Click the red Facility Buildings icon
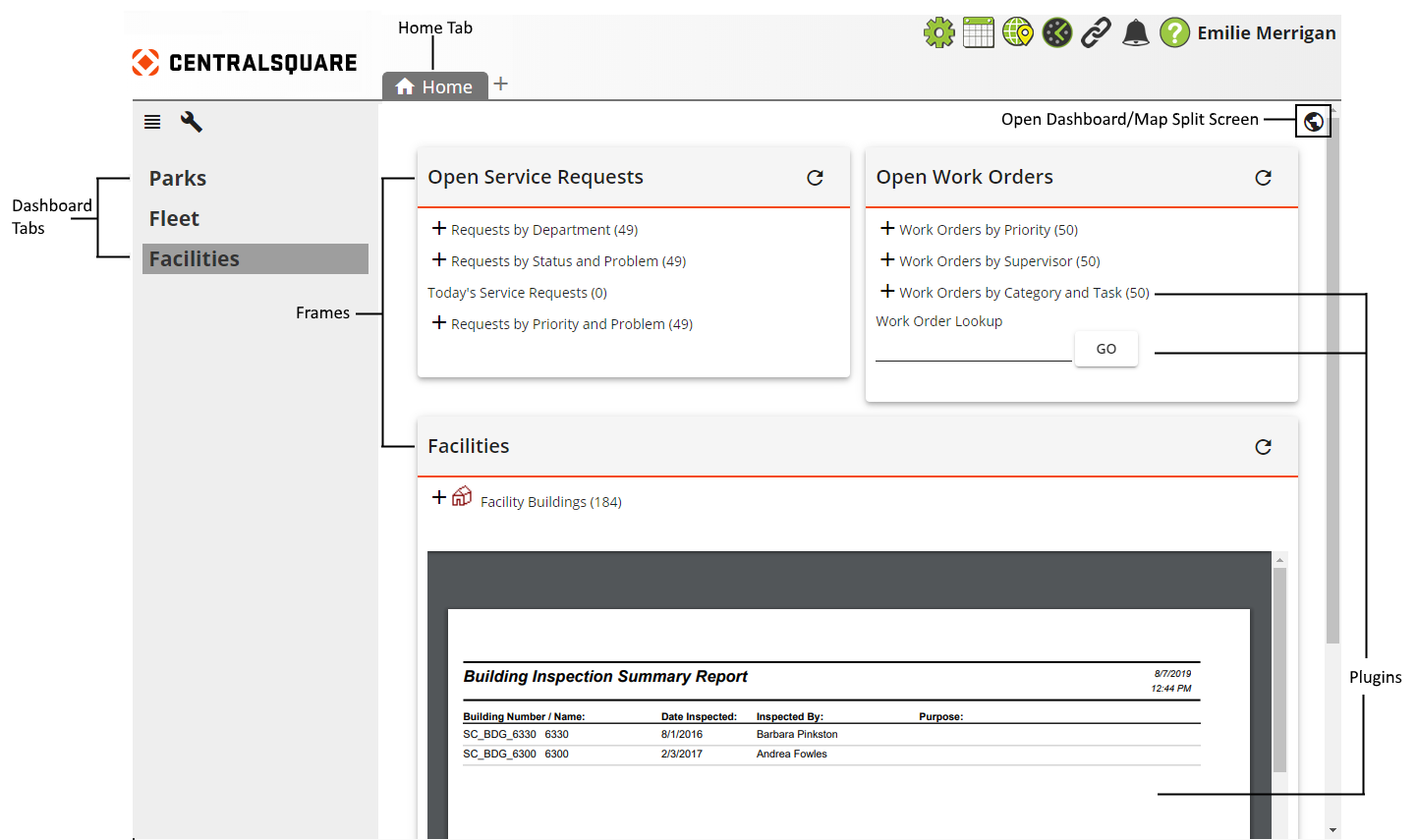1417x840 pixels. 462,496
